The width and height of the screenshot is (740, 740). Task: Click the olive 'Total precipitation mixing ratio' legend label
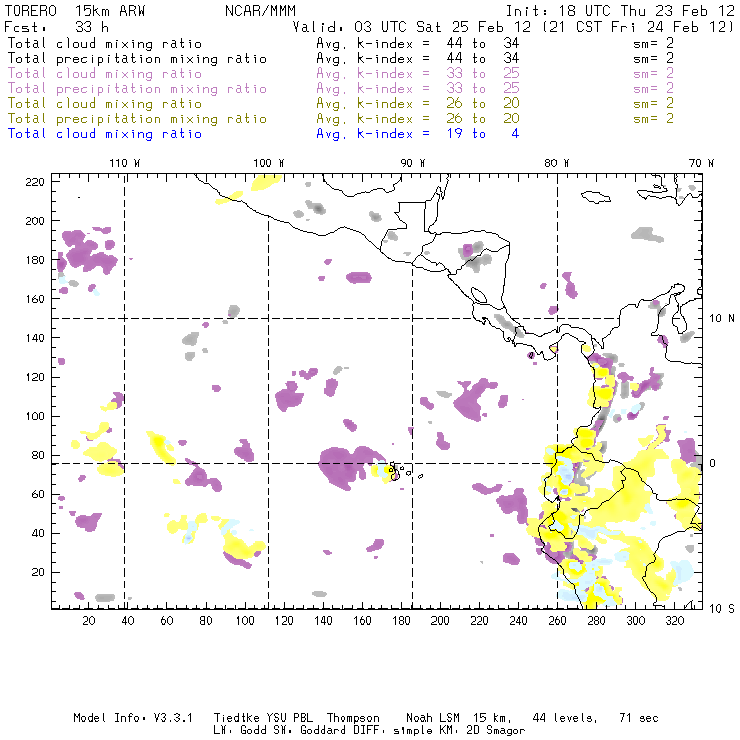[137, 119]
